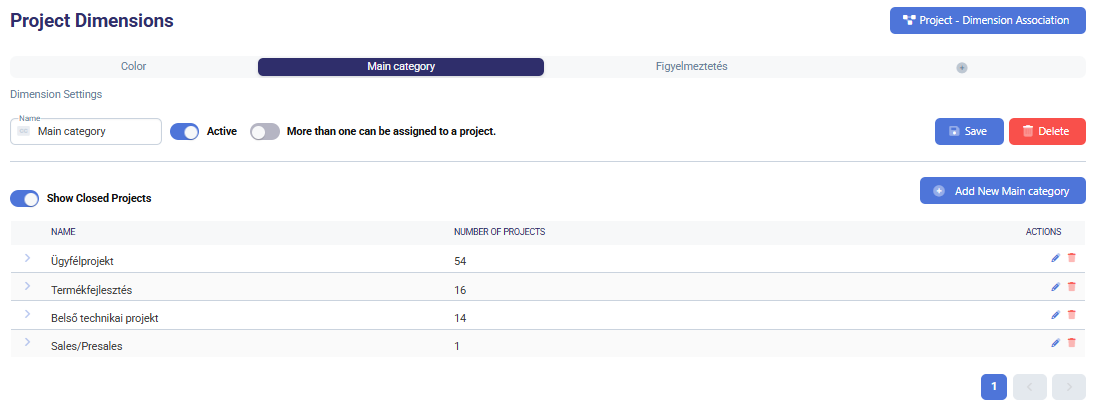Turn off Show Closed Projects
Screen dimensions: 1099x407
tap(25, 198)
